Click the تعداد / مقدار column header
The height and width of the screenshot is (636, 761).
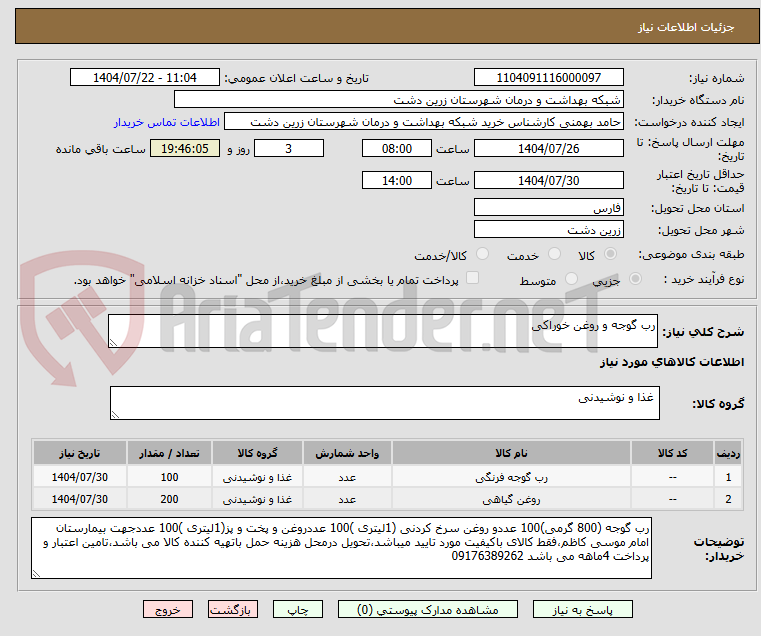[169, 453]
